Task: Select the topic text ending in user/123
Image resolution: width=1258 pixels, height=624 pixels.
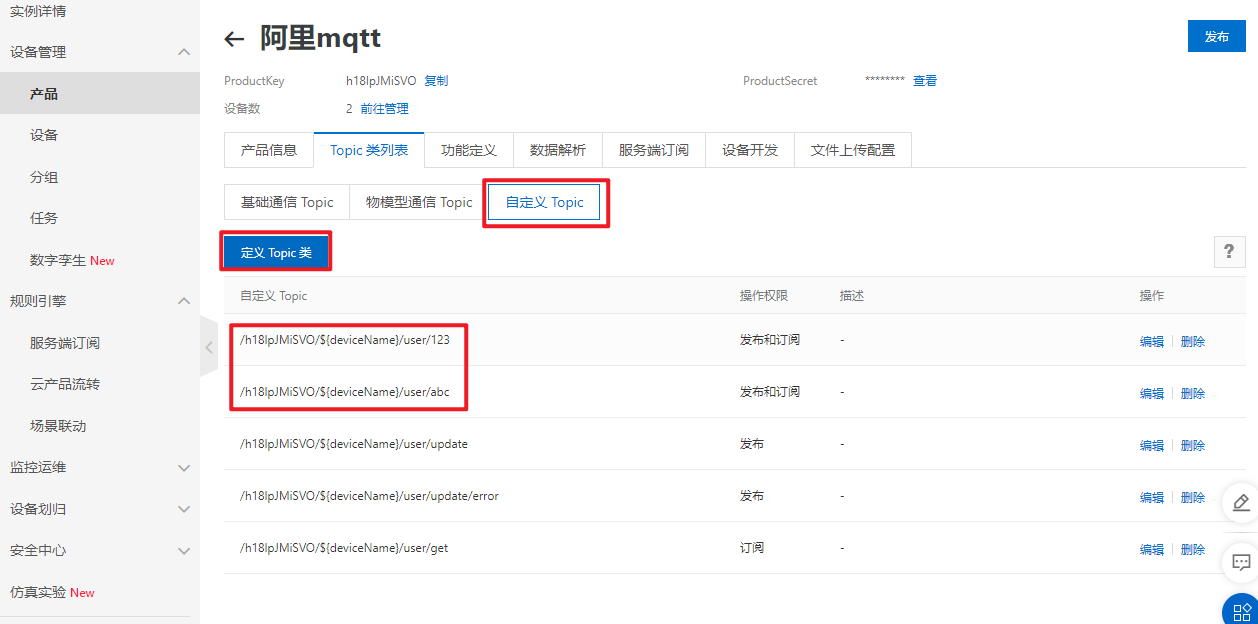Action: tap(345, 340)
